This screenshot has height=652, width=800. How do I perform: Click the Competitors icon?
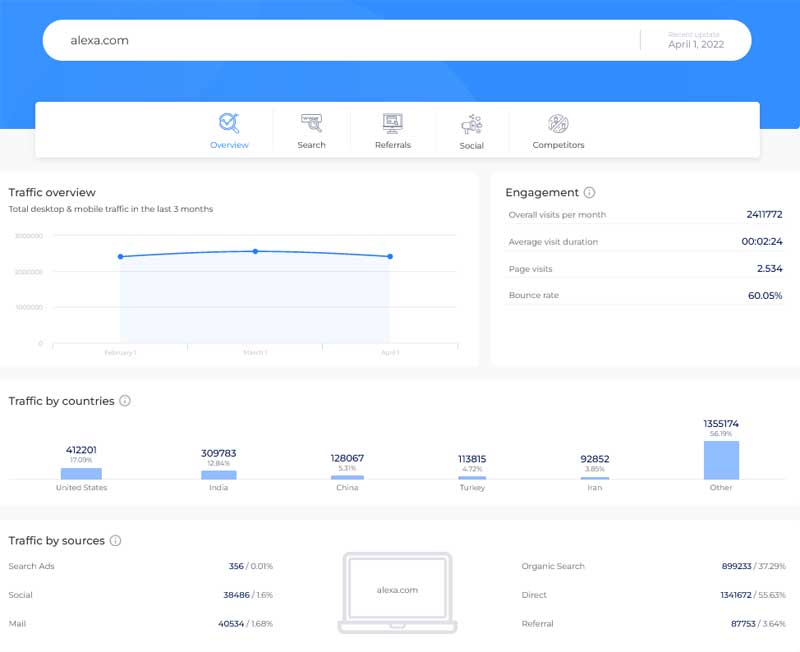click(x=558, y=123)
